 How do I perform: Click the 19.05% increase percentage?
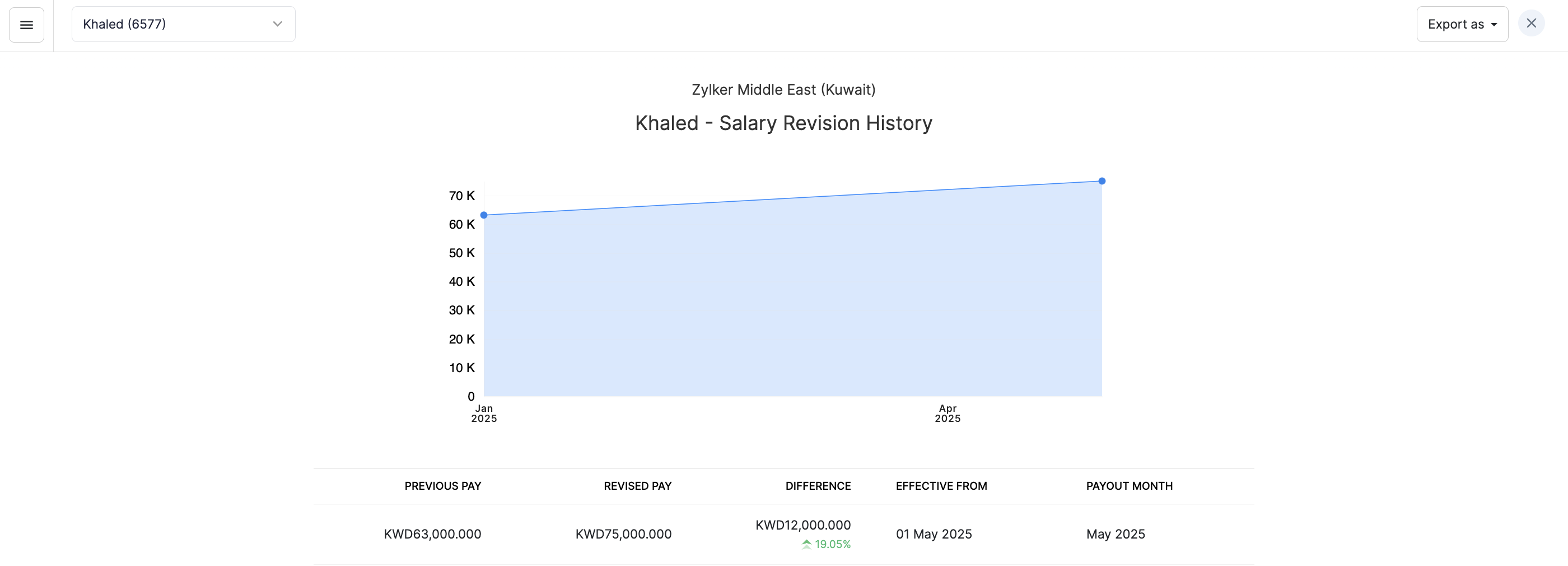click(x=832, y=544)
